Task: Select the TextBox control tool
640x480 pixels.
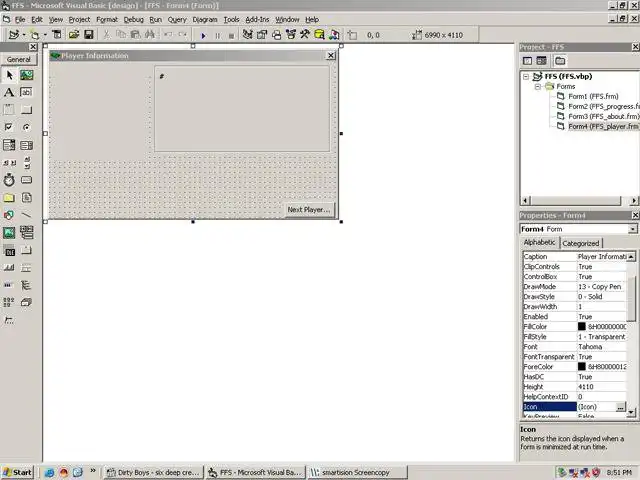Action: [27, 92]
